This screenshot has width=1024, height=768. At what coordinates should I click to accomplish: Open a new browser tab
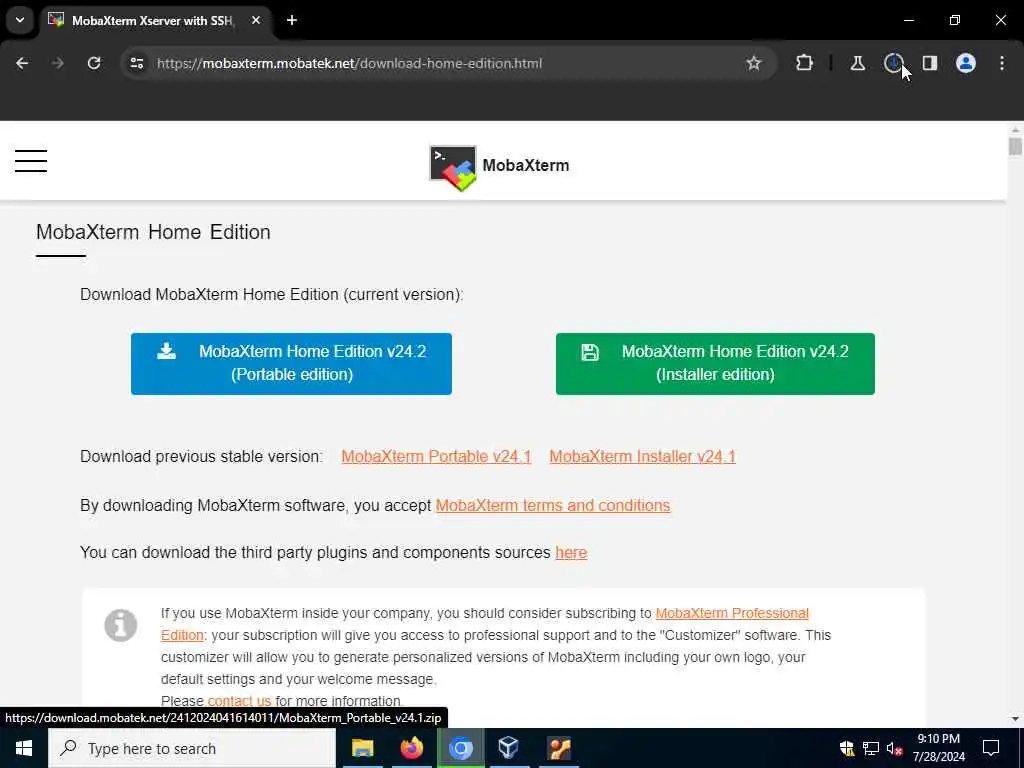point(292,20)
